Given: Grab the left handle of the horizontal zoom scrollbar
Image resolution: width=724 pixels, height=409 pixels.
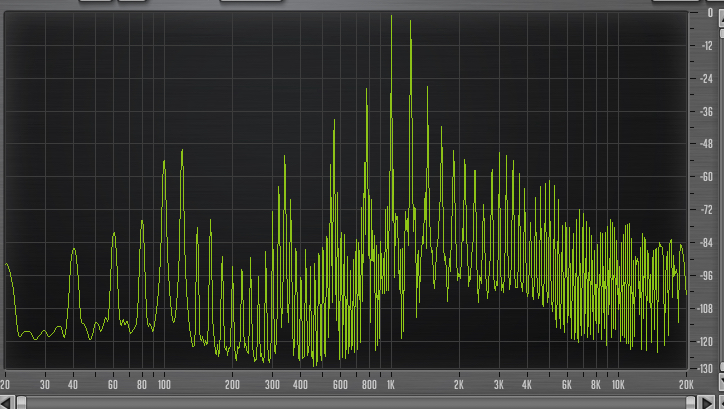Looking at the screenshot, I should 21,402.
